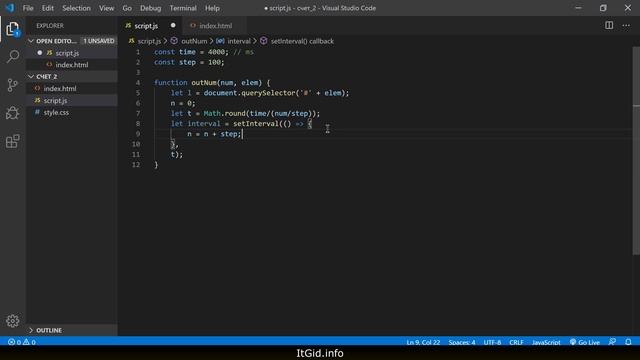Click the errors and warnings status indicator

pos(22,342)
